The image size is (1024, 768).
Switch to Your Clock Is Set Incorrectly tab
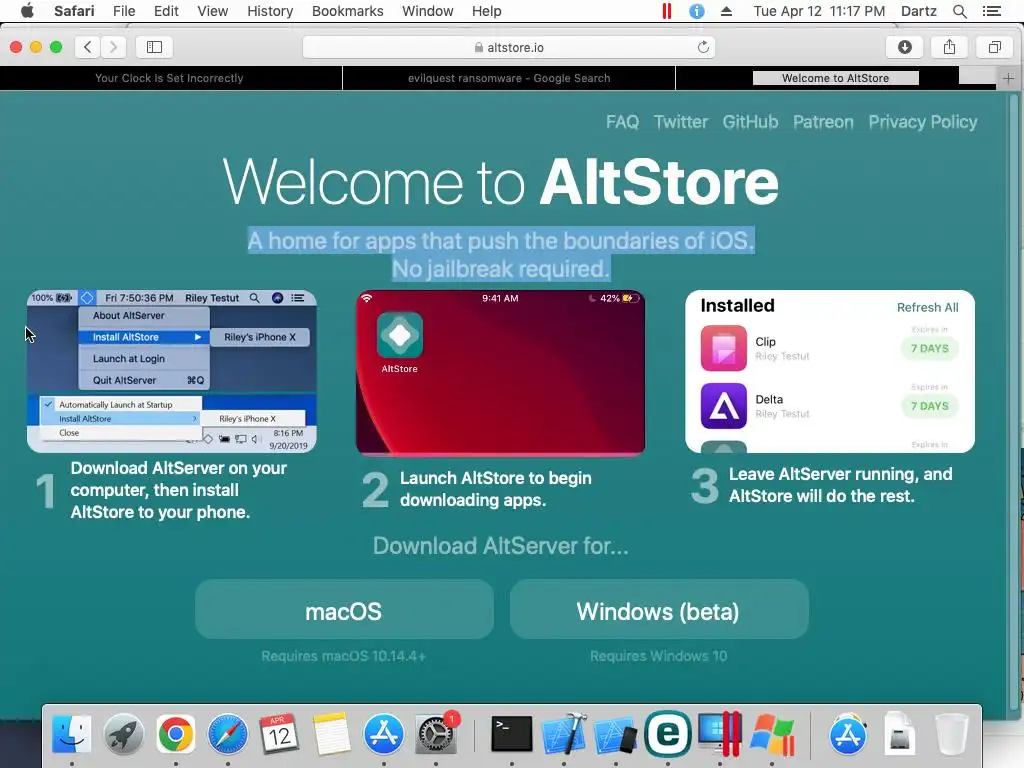(170, 78)
